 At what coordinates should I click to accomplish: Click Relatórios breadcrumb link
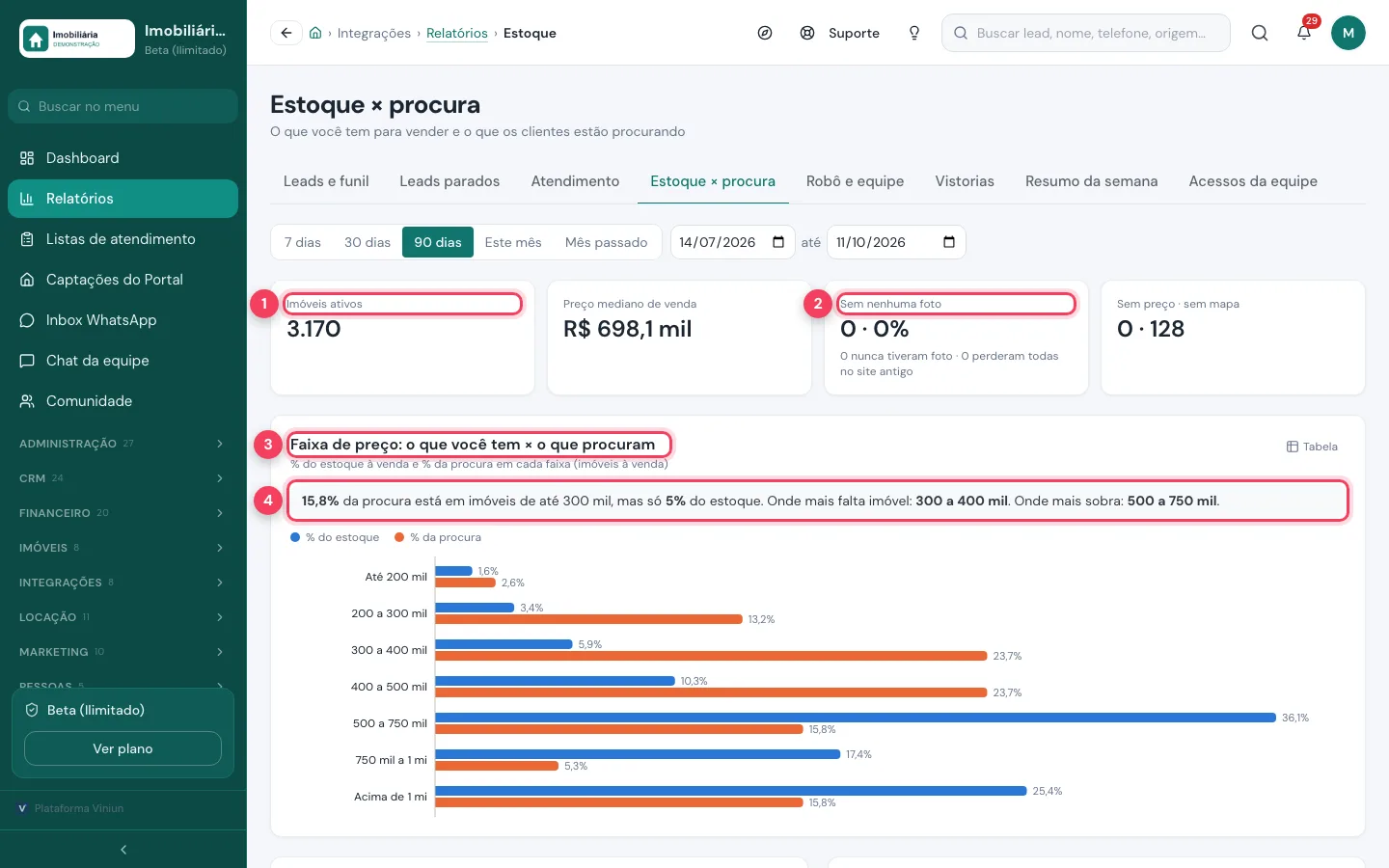pyautogui.click(x=457, y=33)
